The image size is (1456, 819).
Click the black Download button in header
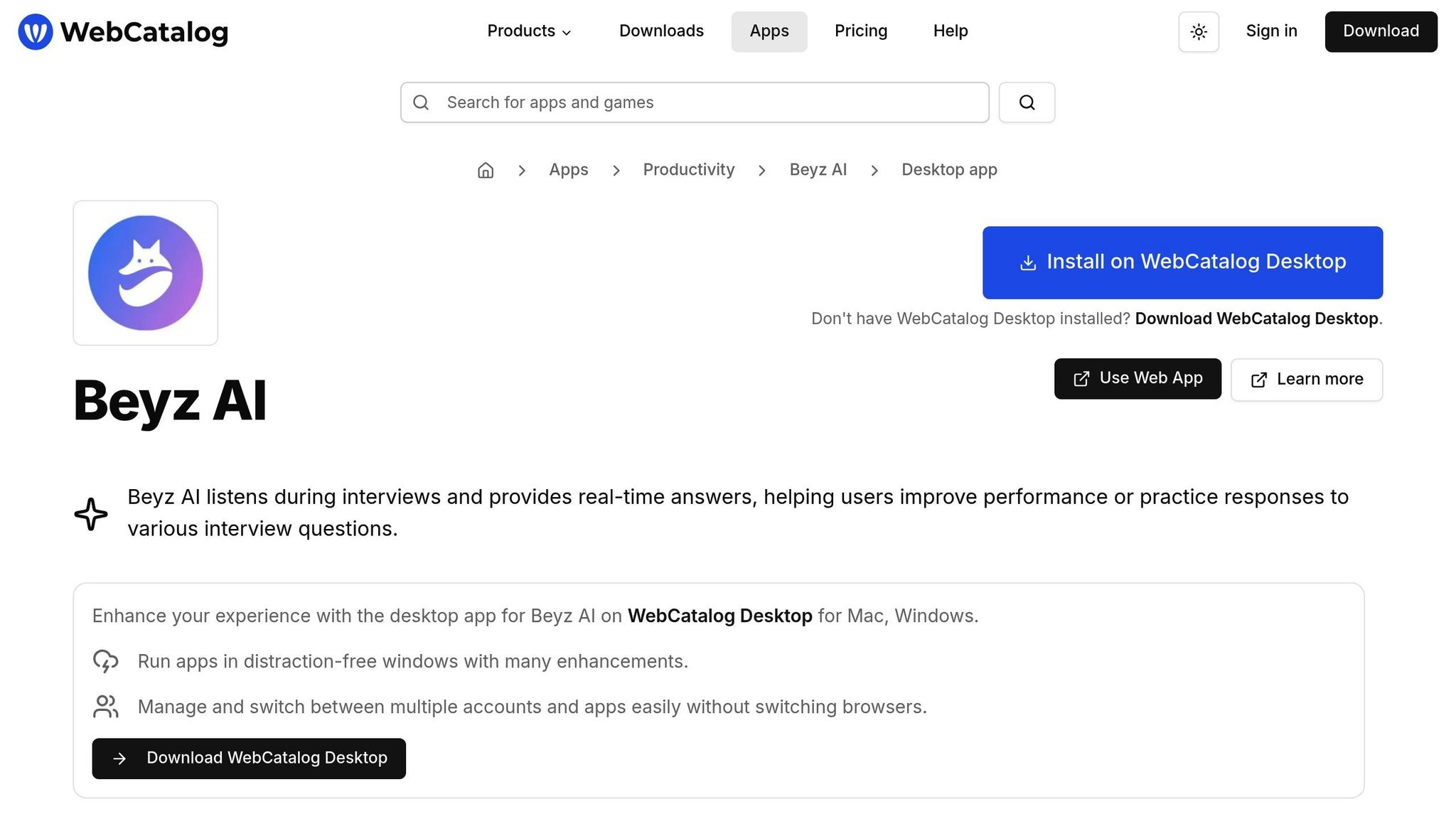coord(1381,31)
